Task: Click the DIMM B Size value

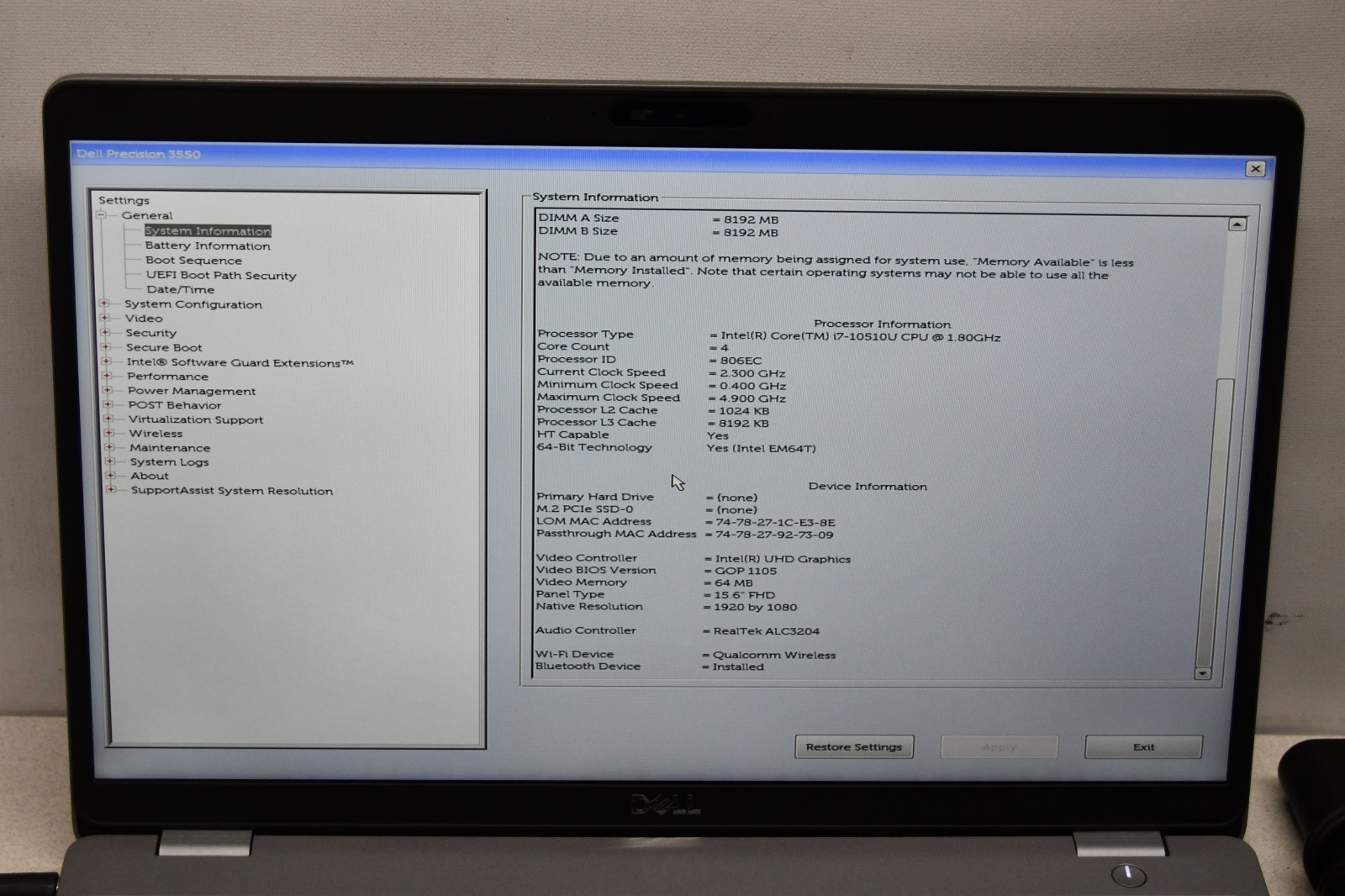Action: (751, 233)
